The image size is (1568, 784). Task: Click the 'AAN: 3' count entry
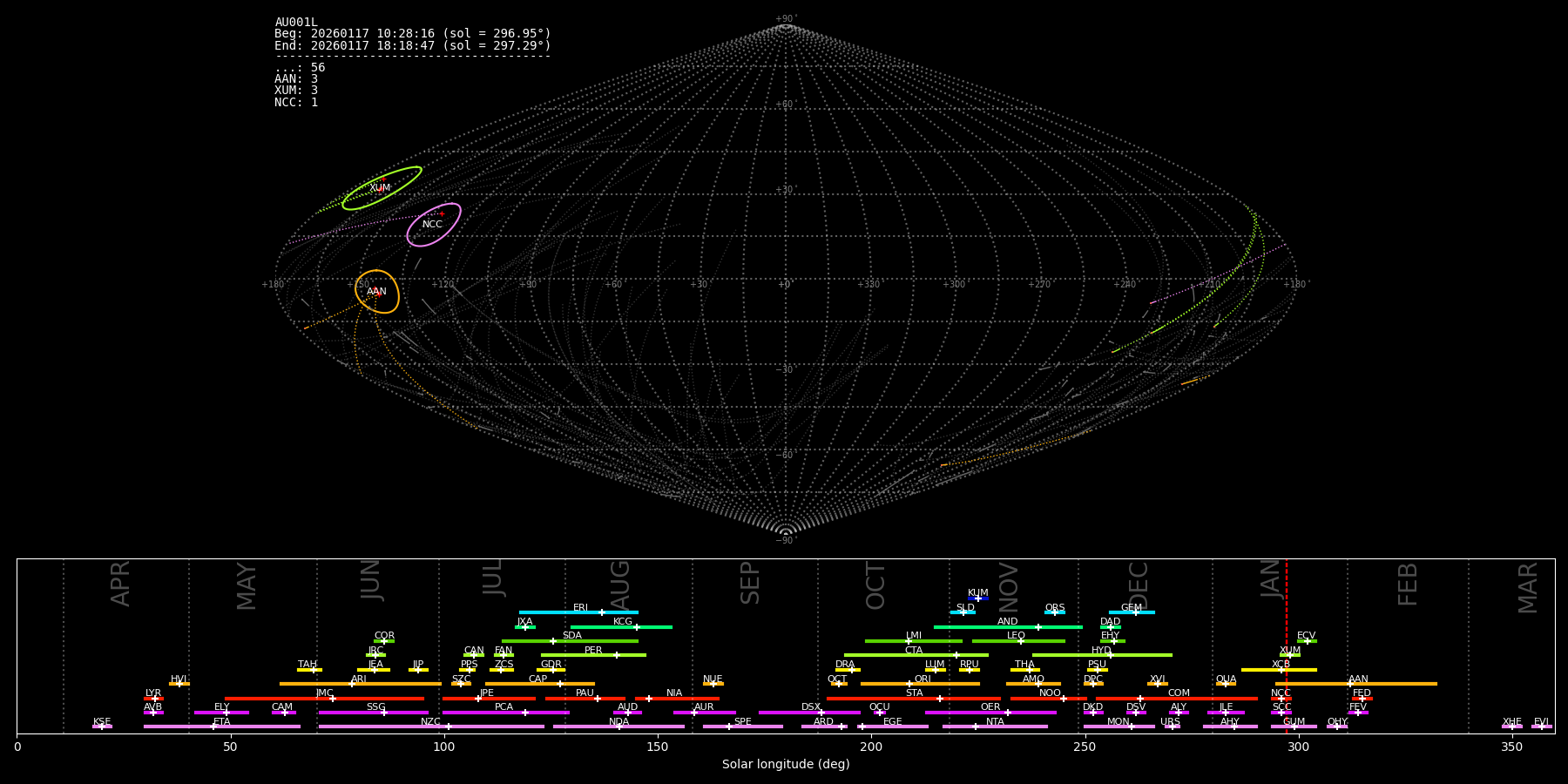click(x=296, y=79)
